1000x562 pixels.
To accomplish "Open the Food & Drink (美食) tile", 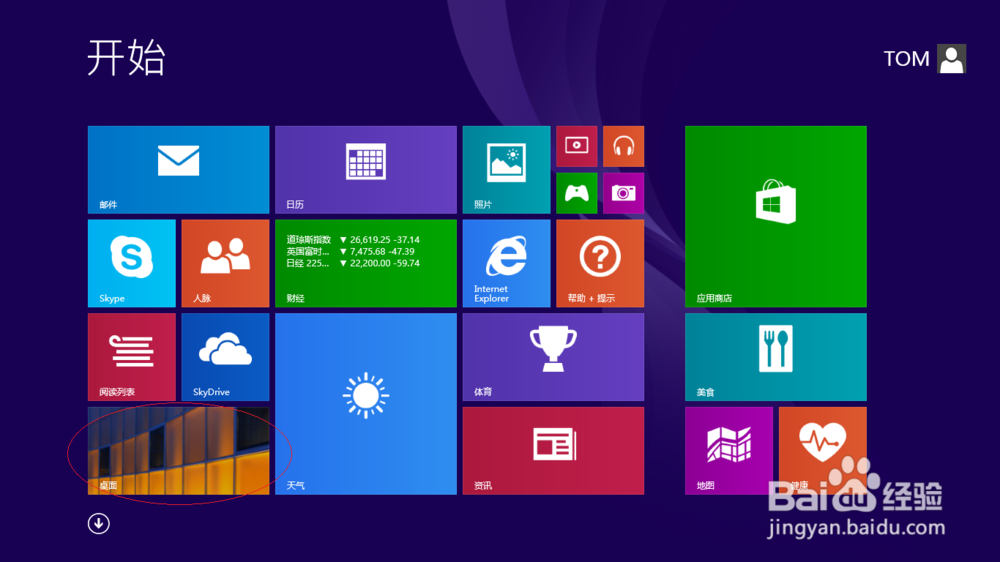I will pyautogui.click(x=776, y=357).
